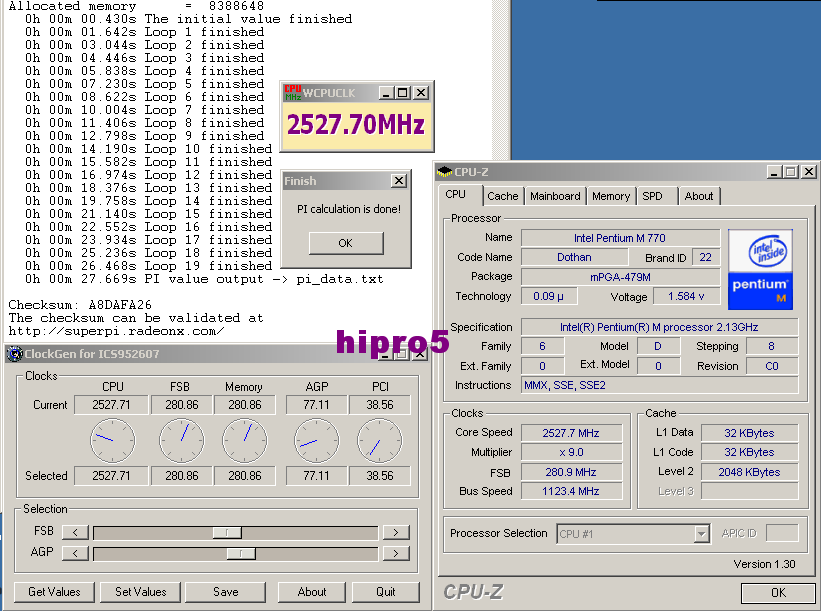Click the Package value mPGA-479M
This screenshot has height=611, width=821.
[620, 277]
